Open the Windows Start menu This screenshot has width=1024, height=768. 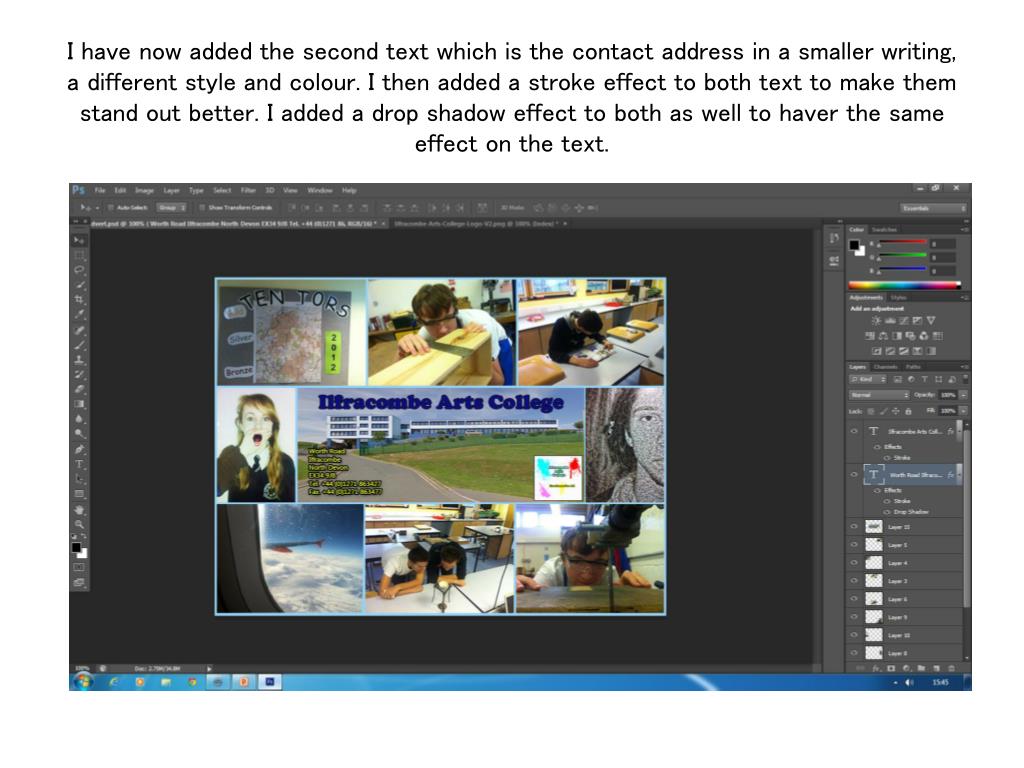click(83, 682)
